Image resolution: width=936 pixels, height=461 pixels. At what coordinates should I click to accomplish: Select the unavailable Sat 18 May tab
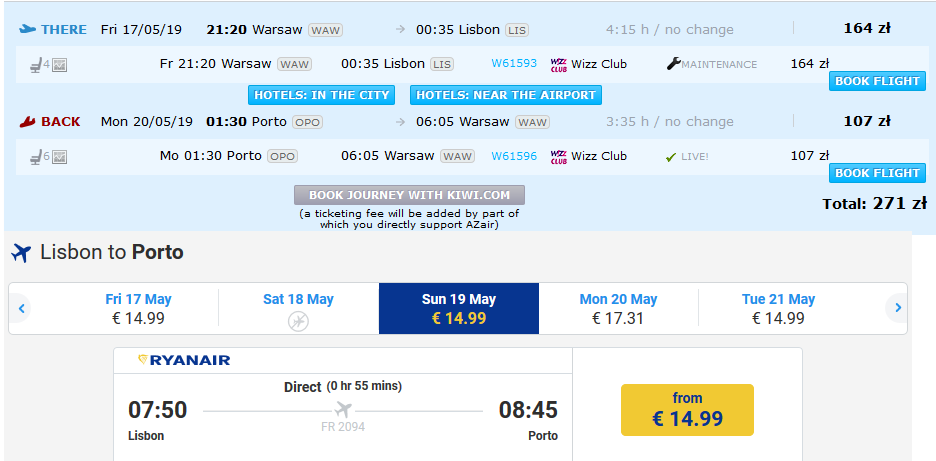point(298,309)
